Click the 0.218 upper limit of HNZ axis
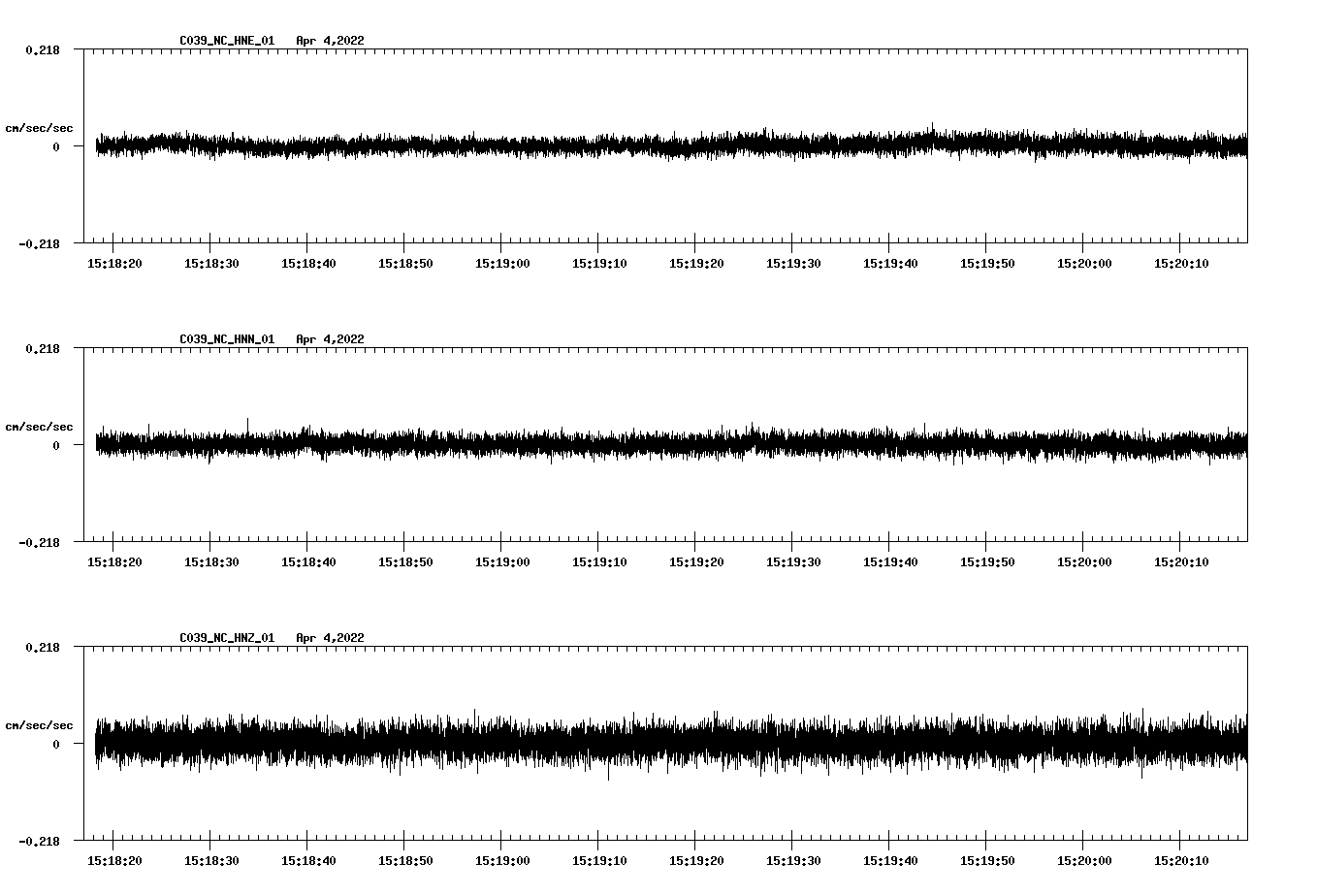The width and height of the screenshot is (1317, 896). point(43,647)
